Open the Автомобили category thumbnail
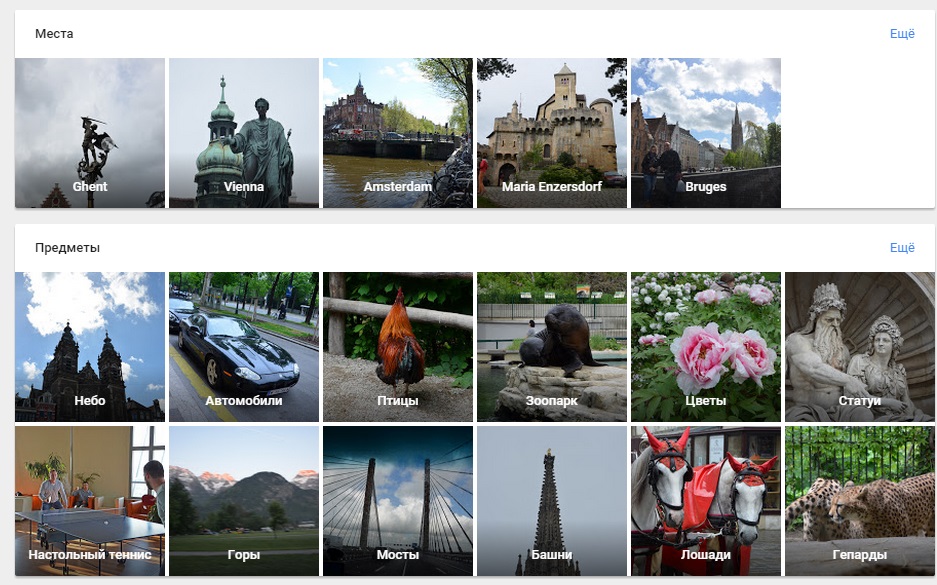 point(244,347)
